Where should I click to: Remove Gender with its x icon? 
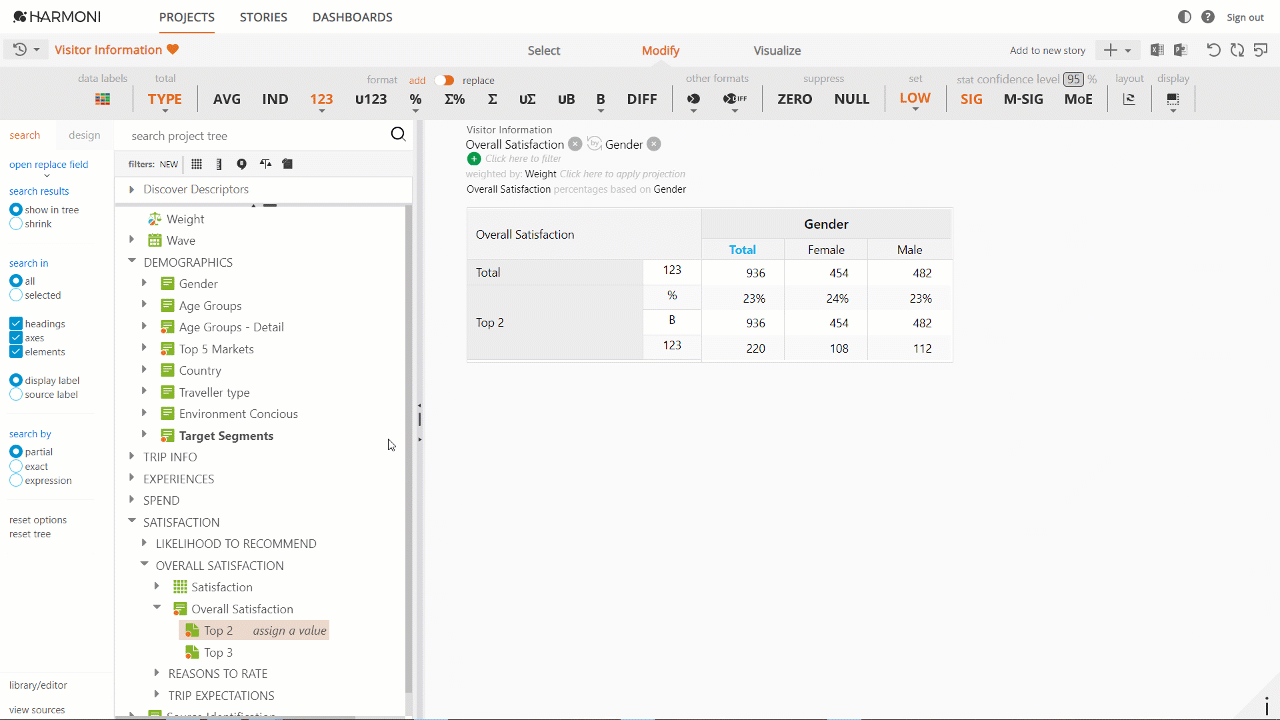[x=653, y=144]
